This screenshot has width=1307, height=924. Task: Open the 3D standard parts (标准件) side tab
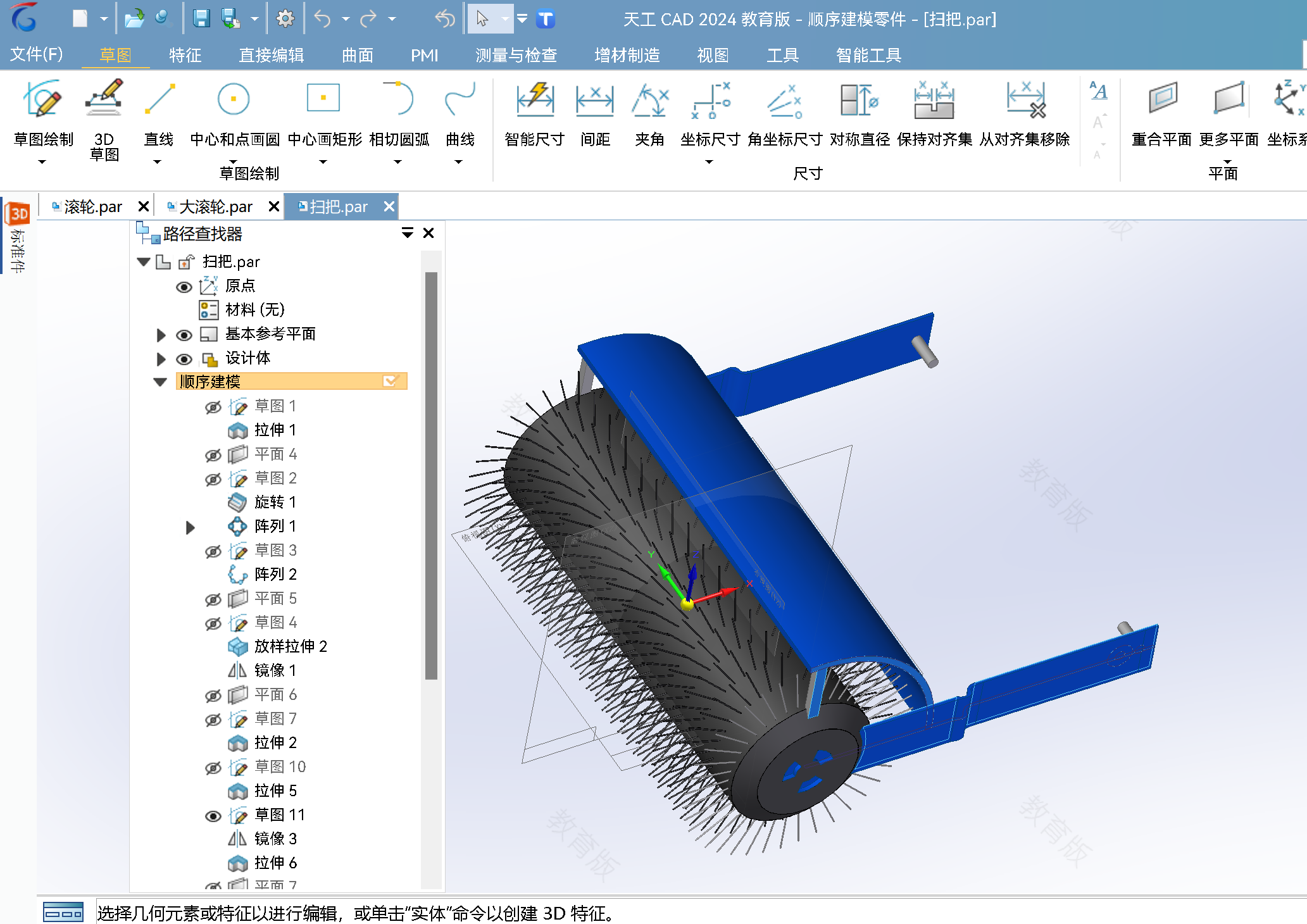18,237
